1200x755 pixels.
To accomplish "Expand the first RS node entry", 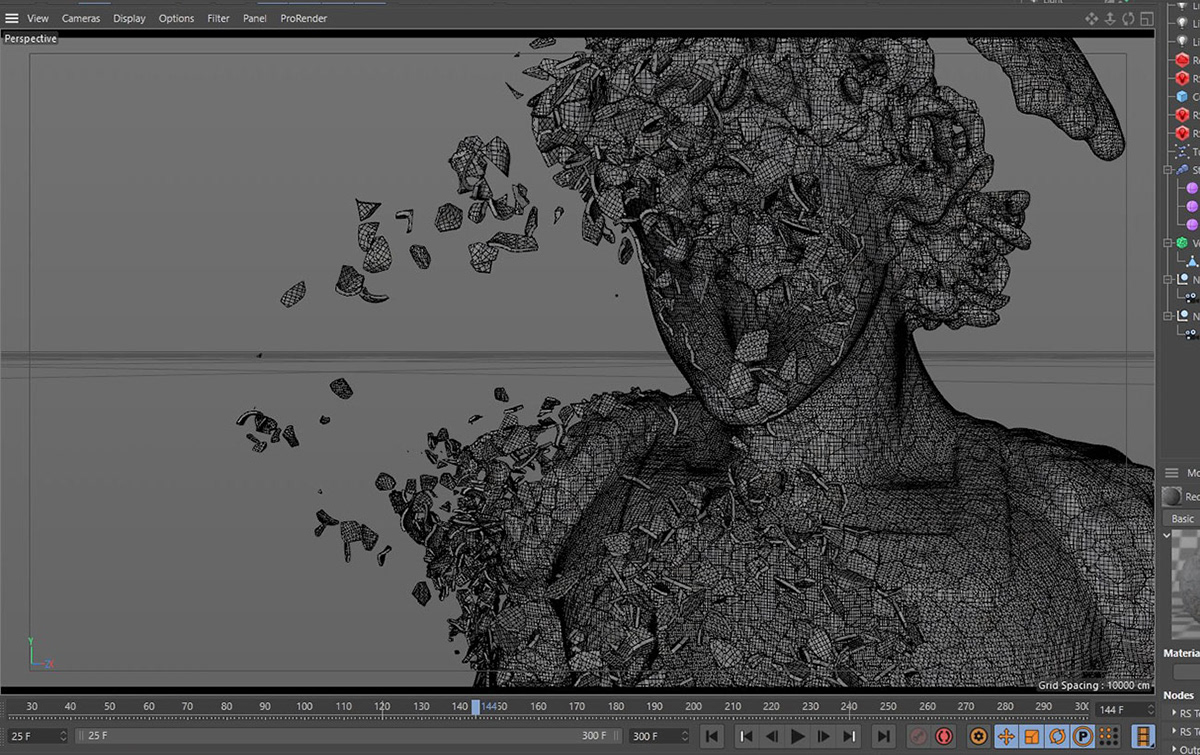I will click(x=1174, y=713).
